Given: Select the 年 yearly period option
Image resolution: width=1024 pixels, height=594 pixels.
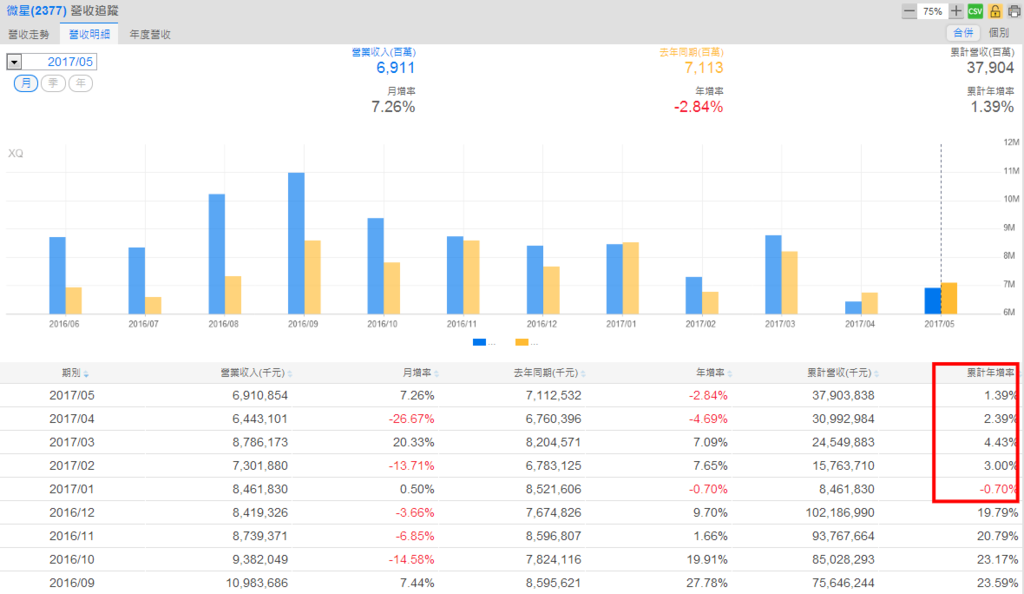Looking at the screenshot, I should (x=81, y=83).
